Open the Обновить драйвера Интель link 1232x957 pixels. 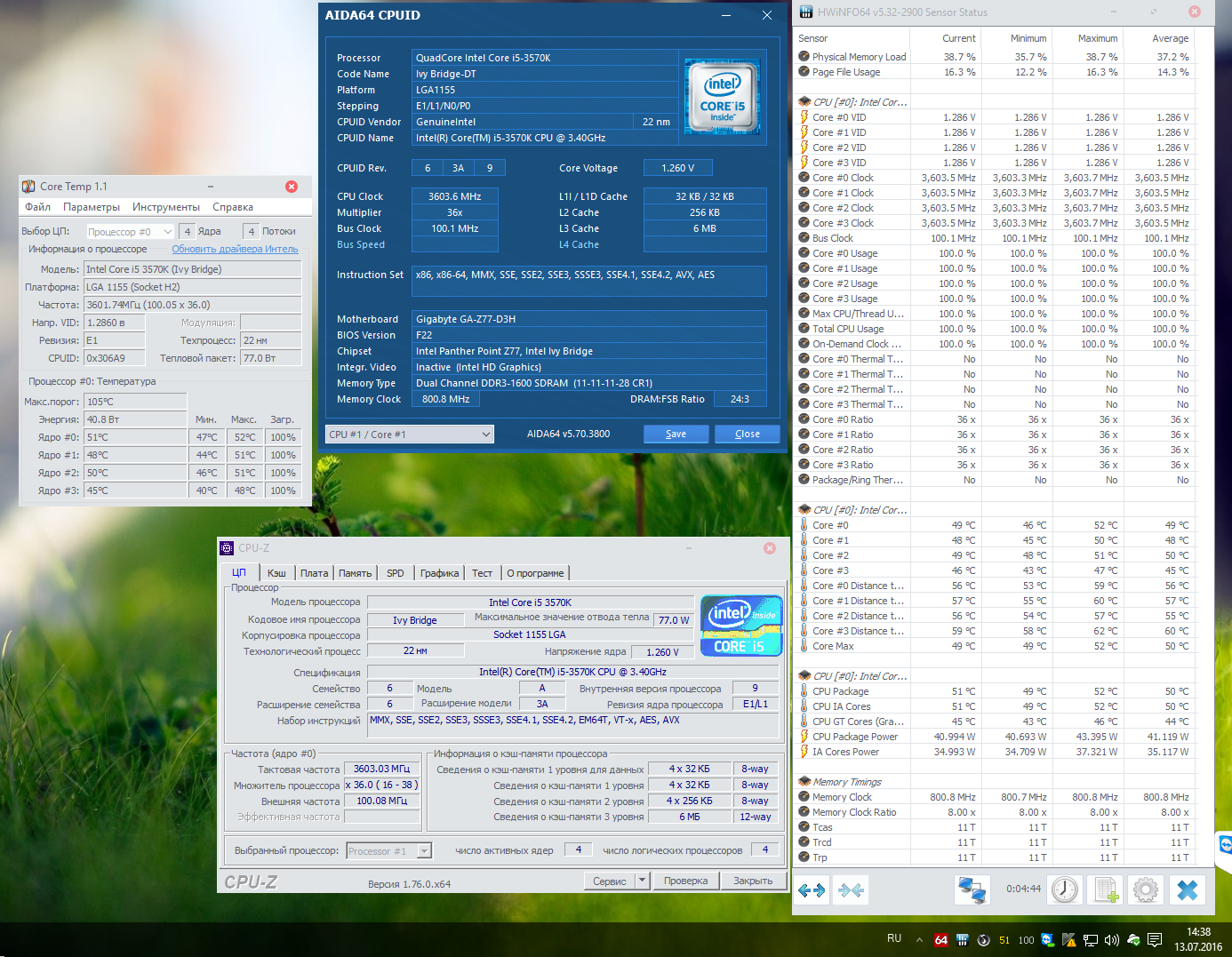pos(235,249)
